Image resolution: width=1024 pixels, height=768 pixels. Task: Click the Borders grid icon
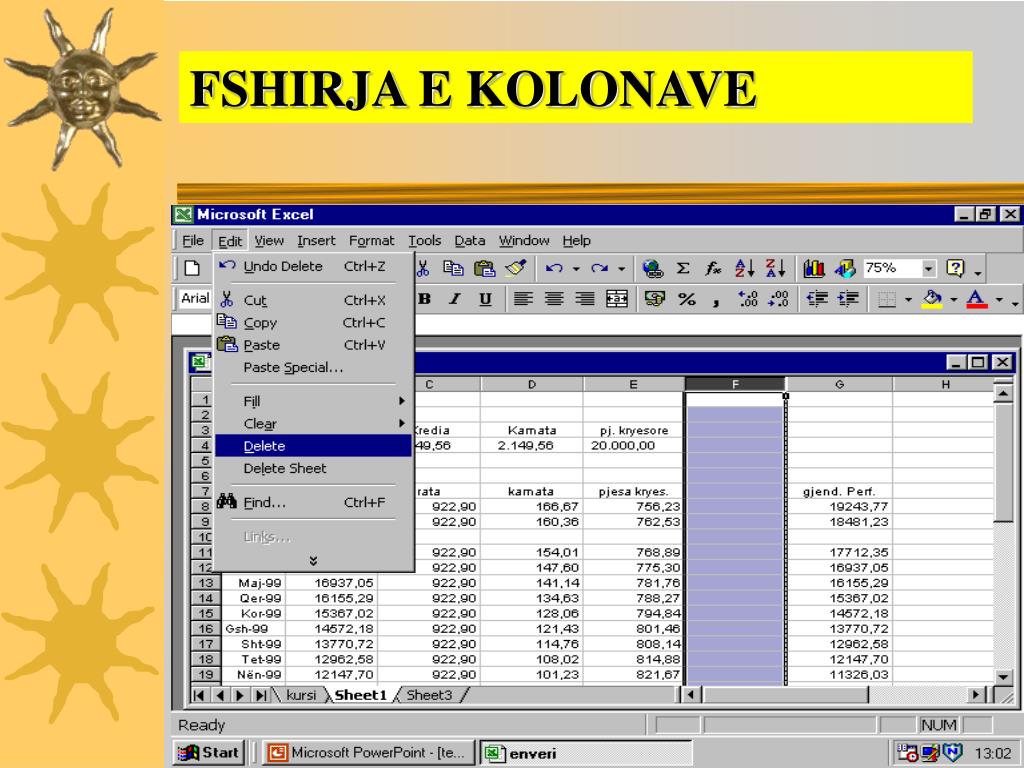tap(887, 299)
